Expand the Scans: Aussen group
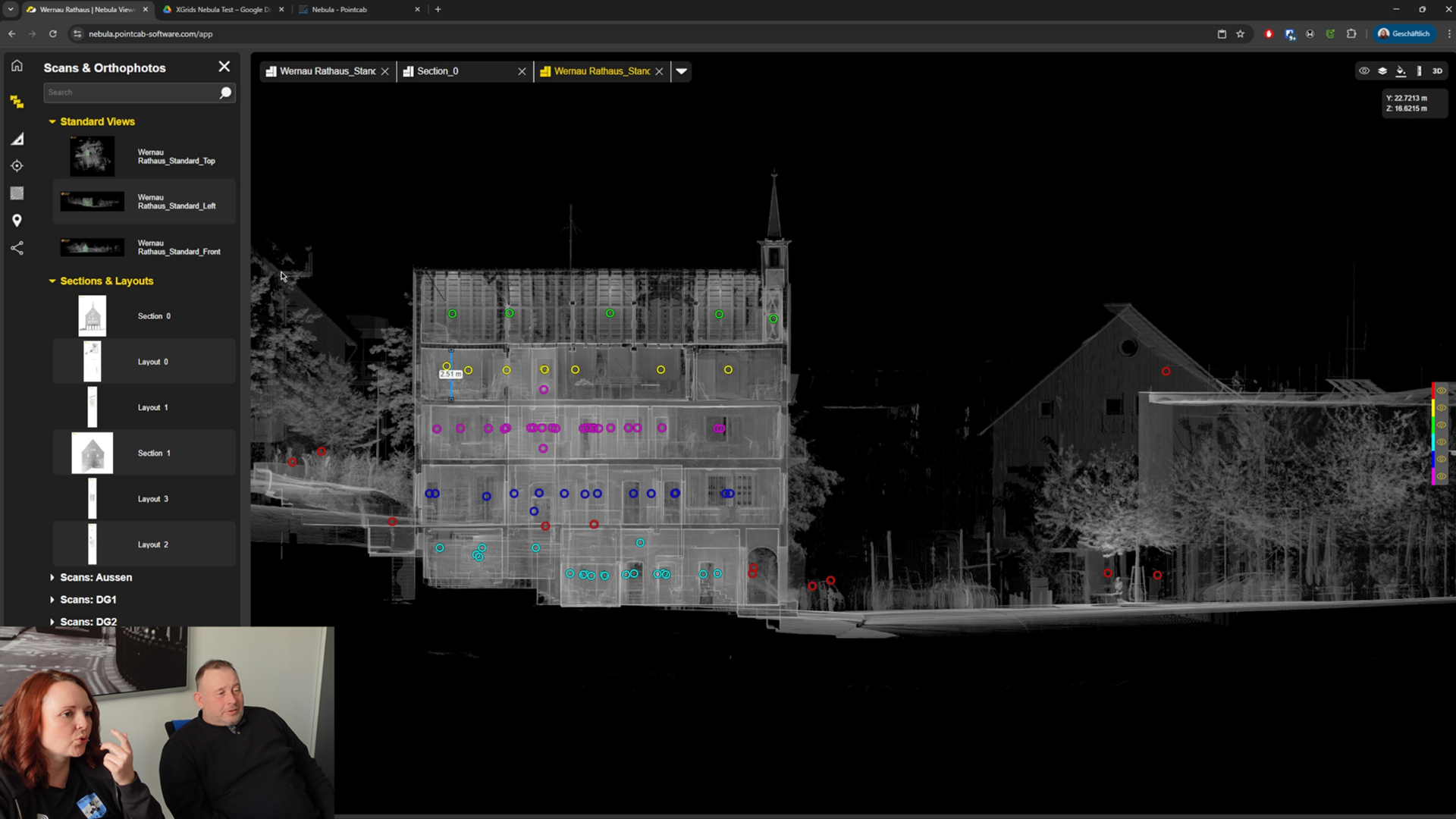Image resolution: width=1456 pixels, height=819 pixels. coord(52,577)
